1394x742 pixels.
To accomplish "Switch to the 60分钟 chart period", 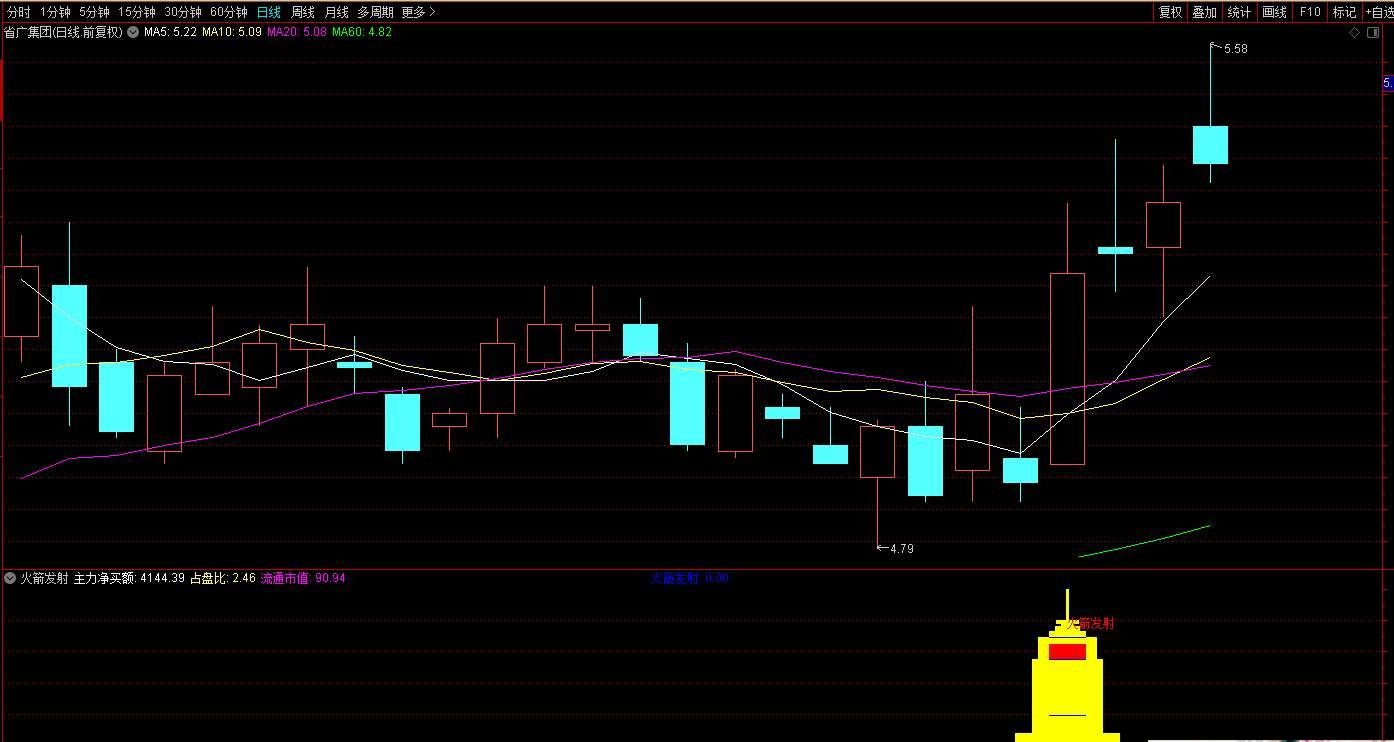I will click(x=229, y=12).
